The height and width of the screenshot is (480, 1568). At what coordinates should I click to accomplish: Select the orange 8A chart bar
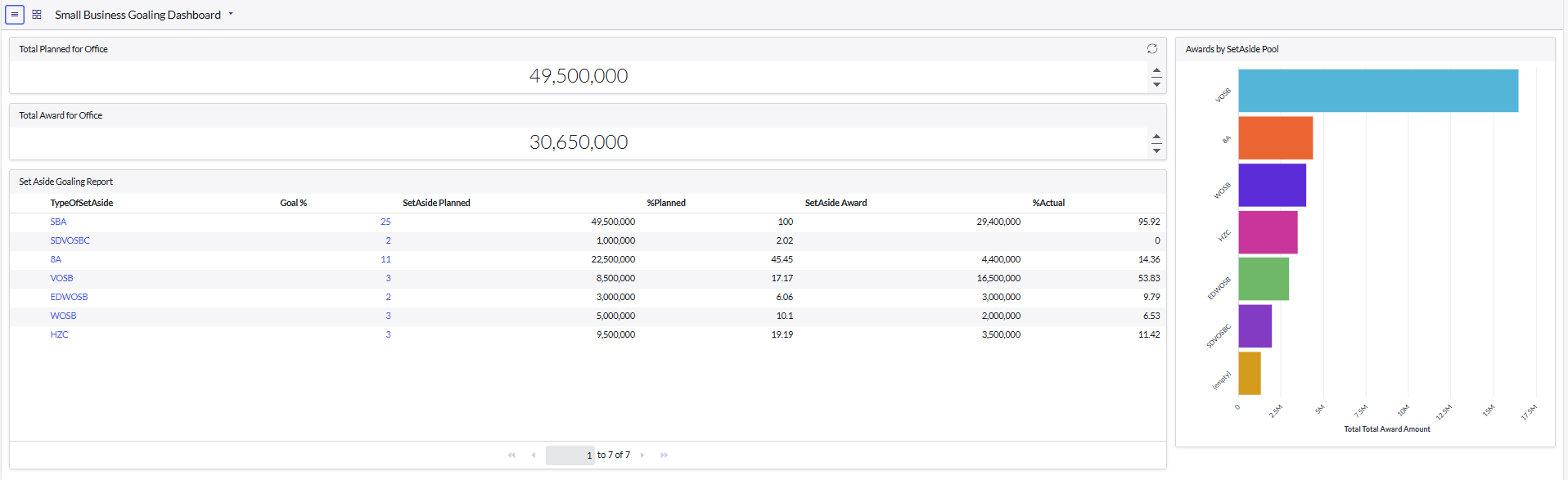point(1275,138)
